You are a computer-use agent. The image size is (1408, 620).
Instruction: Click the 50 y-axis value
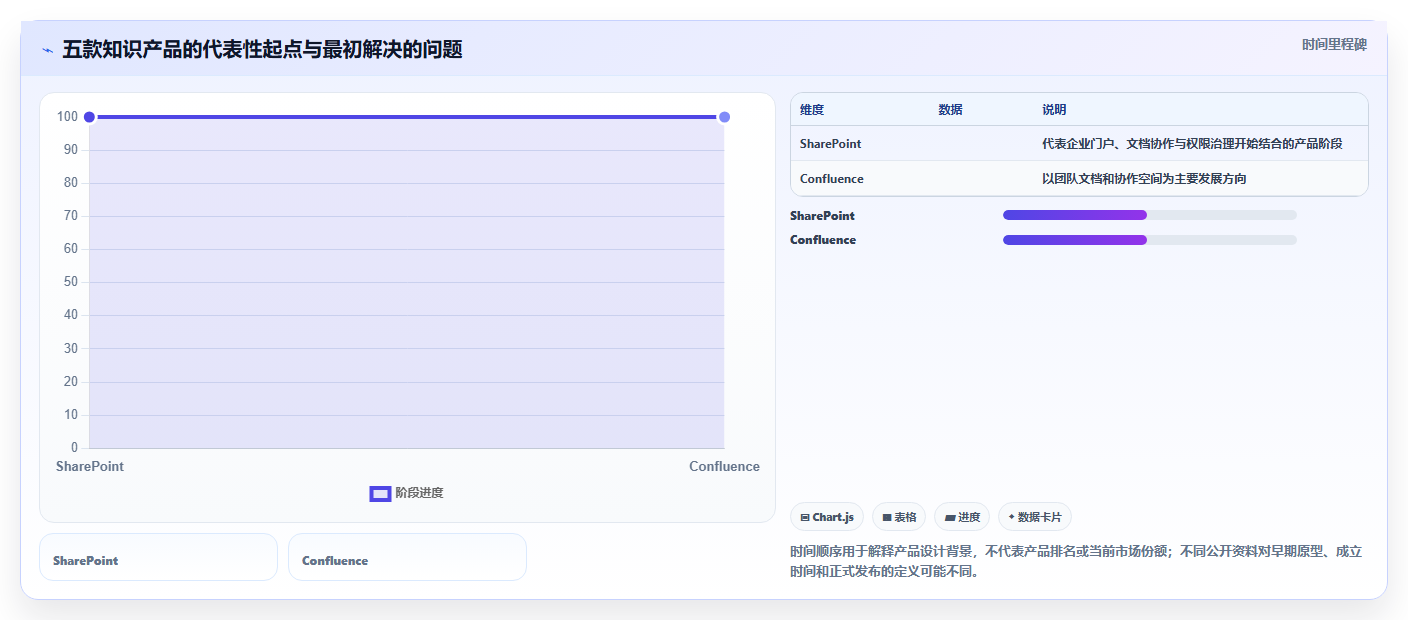click(71, 282)
